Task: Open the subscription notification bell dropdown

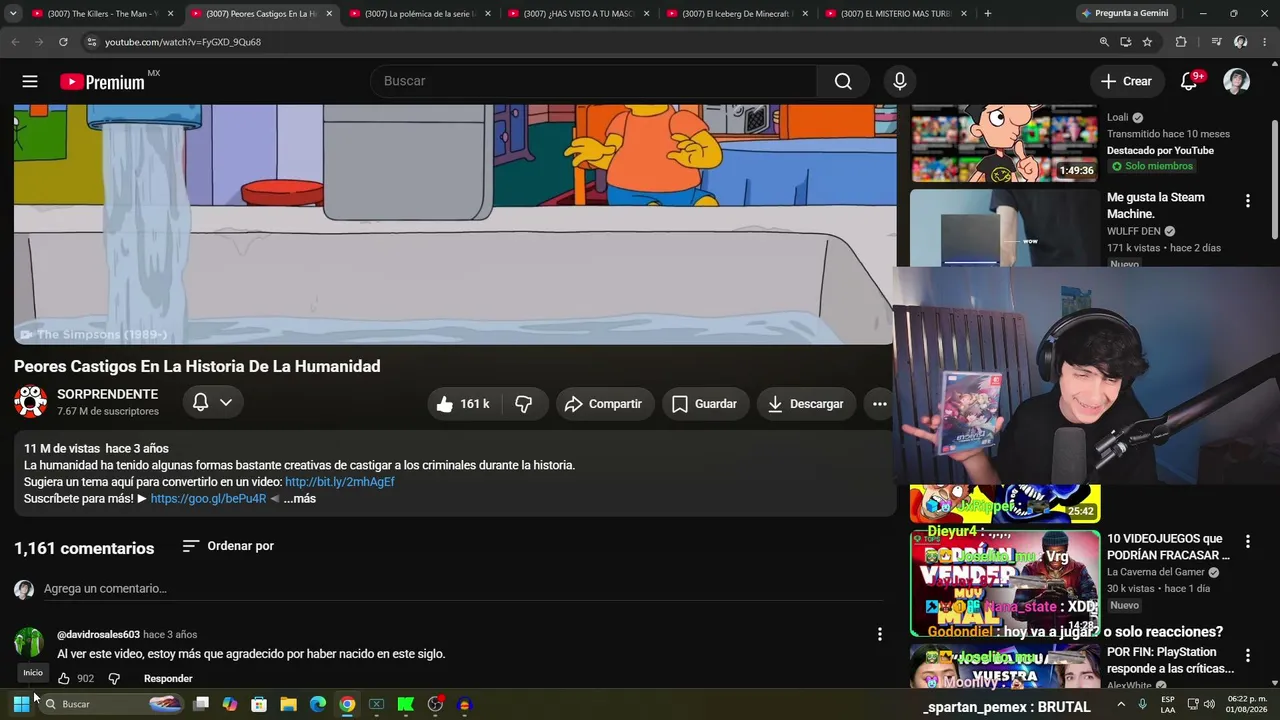Action: [212, 402]
